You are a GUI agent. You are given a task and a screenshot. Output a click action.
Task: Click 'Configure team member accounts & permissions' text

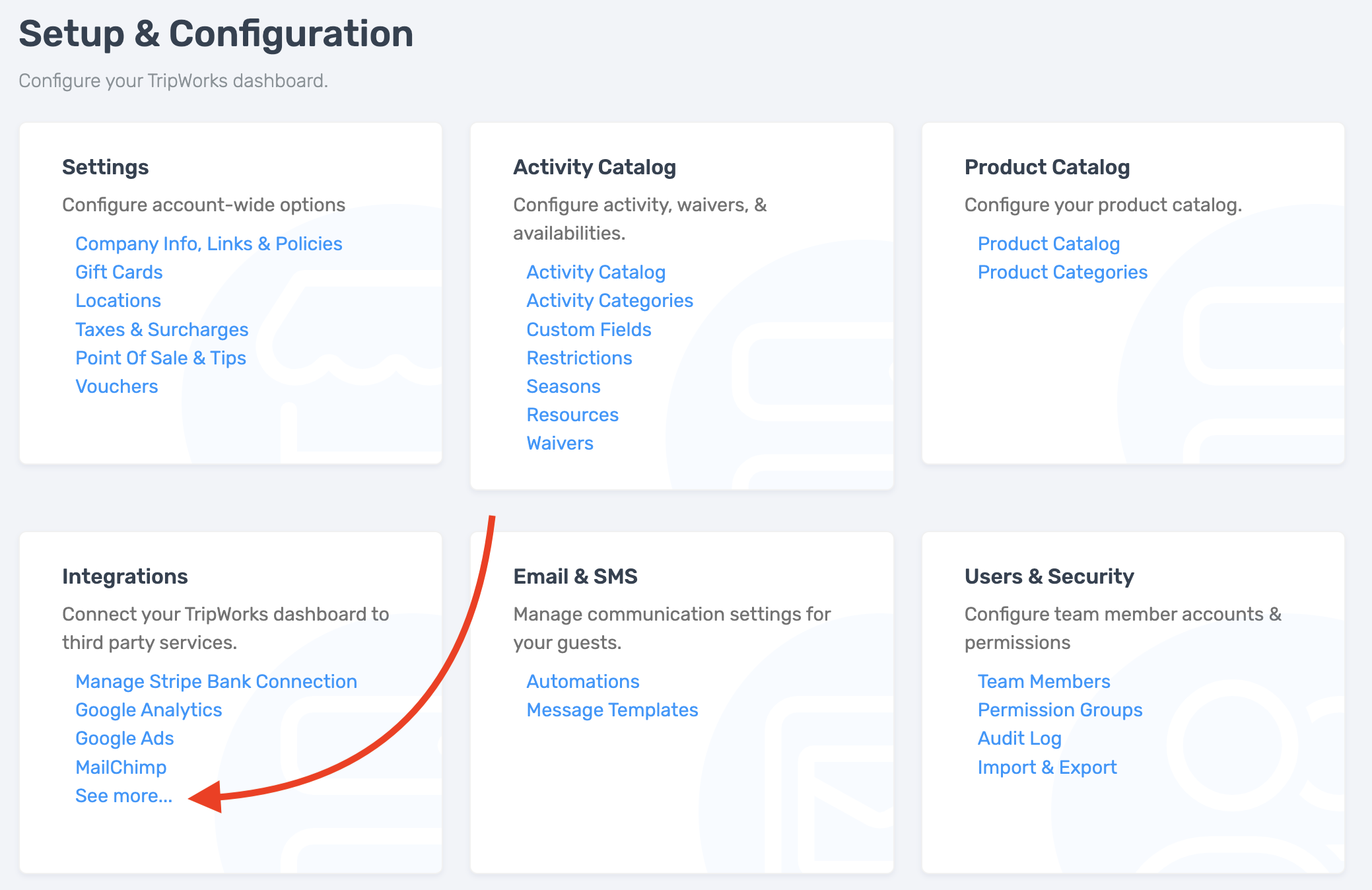coord(1122,628)
